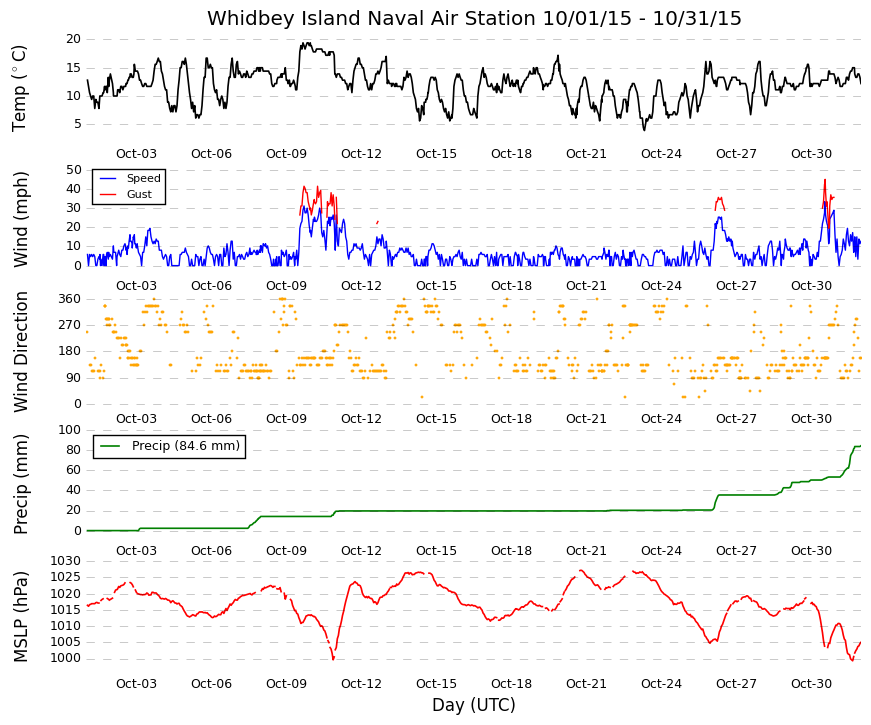Click the 360 wind direction y-axis tick
Viewport: 871px width, 725px height.
coord(69,299)
